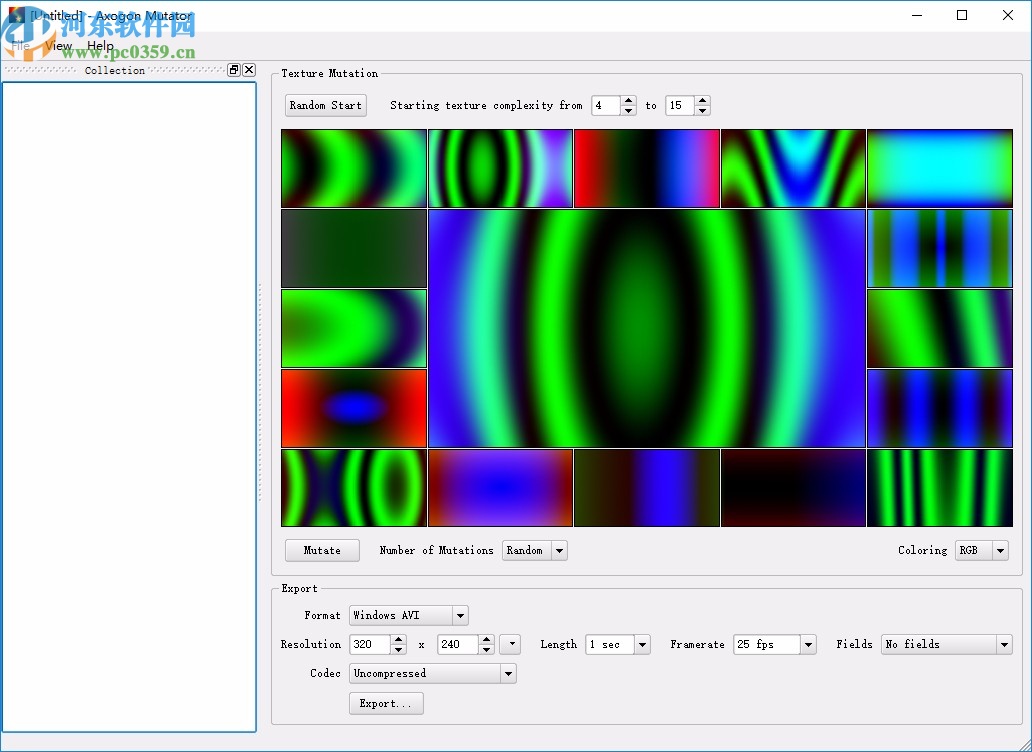Open the Help menu

click(x=100, y=46)
